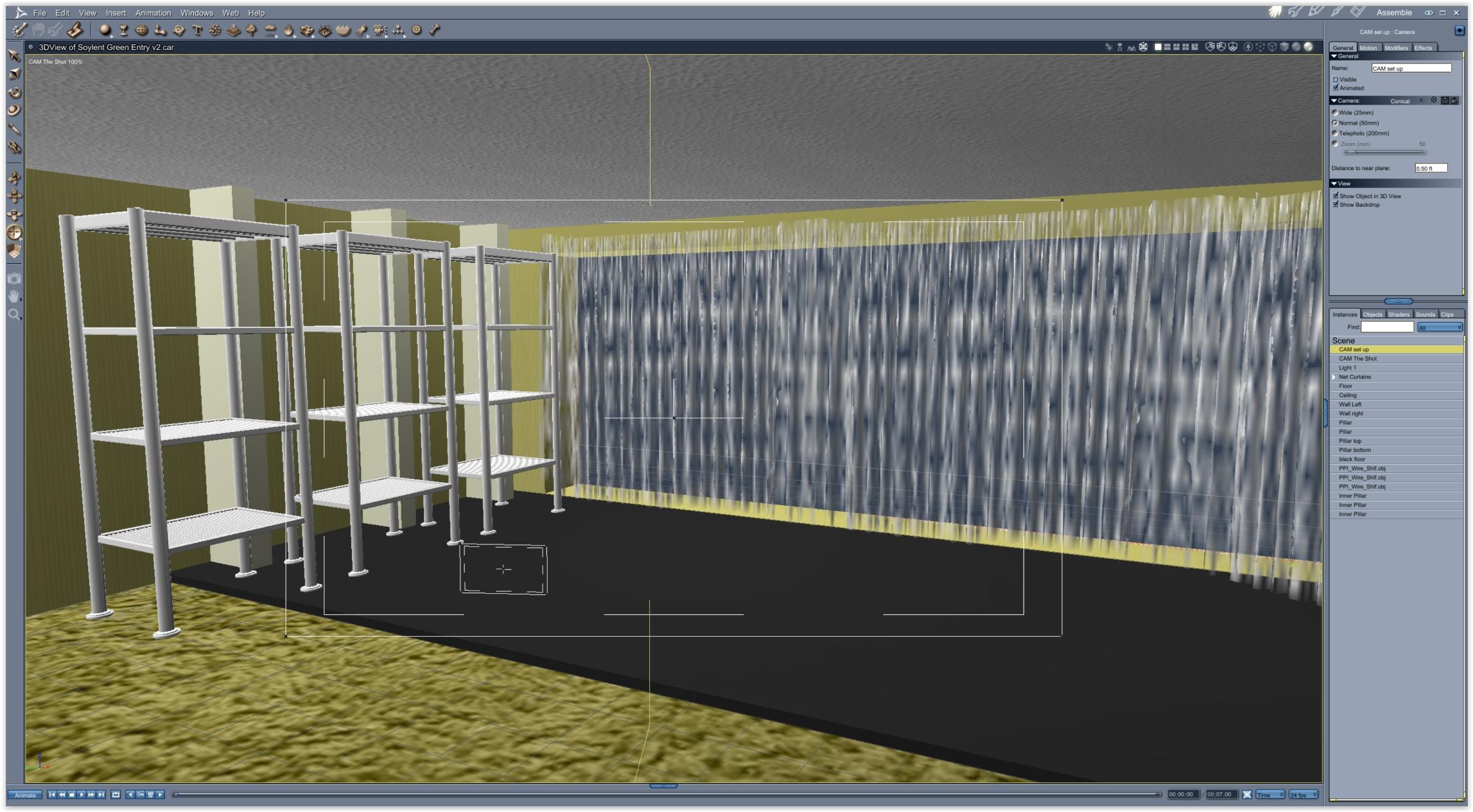Toggle the Visible checkbox
This screenshot has height=812, width=1473.
pyautogui.click(x=1336, y=80)
